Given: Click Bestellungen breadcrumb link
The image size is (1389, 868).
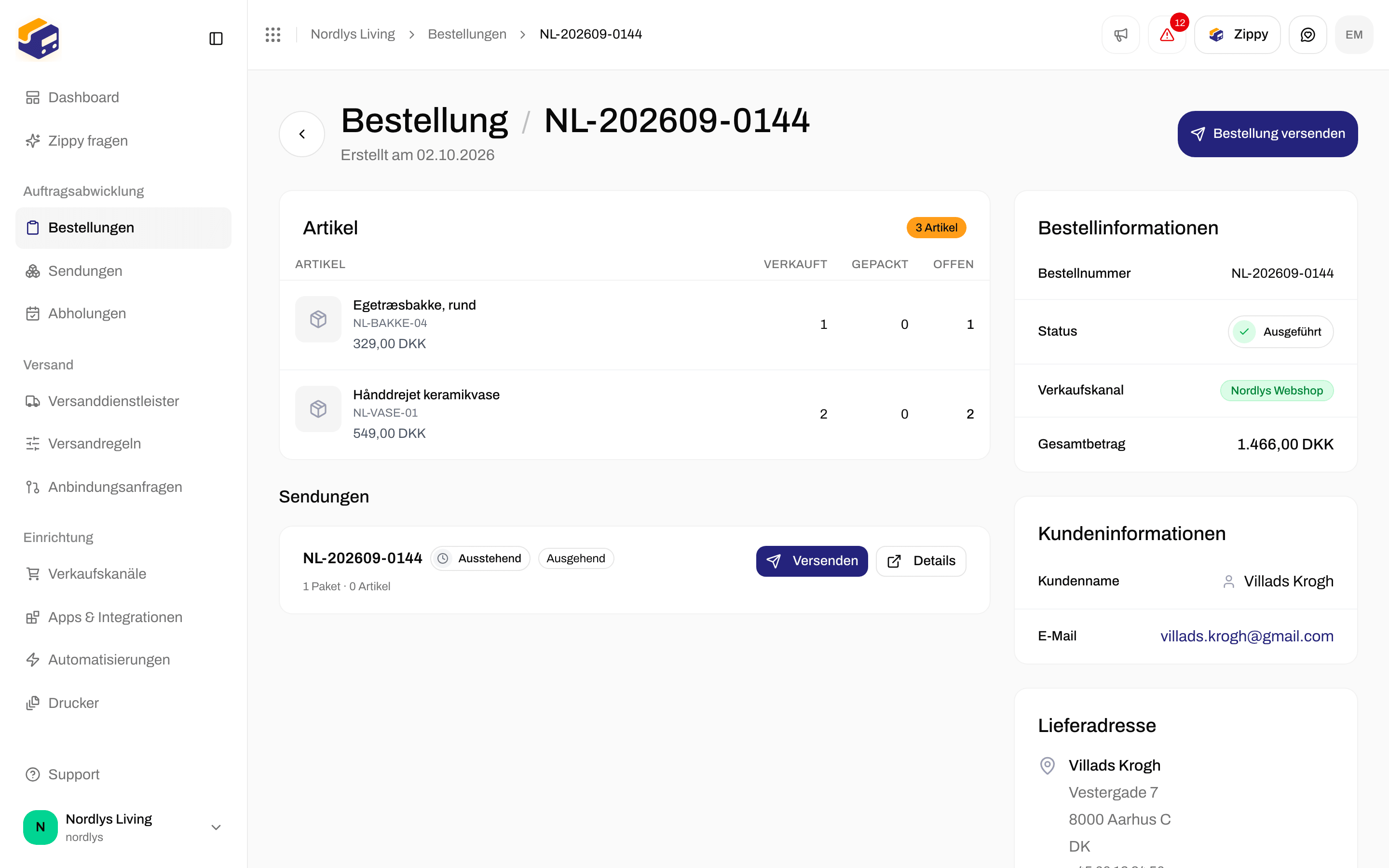Looking at the screenshot, I should (x=467, y=34).
